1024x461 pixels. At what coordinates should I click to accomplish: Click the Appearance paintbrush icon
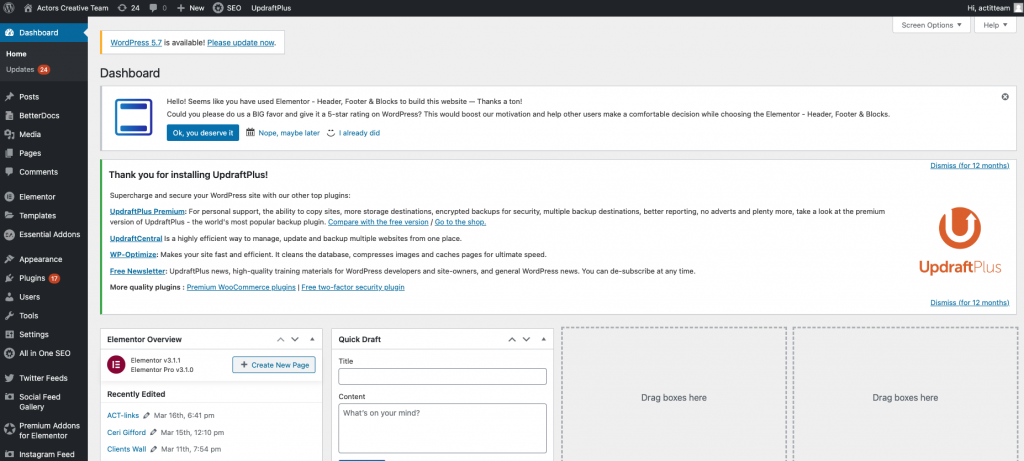(x=9, y=259)
